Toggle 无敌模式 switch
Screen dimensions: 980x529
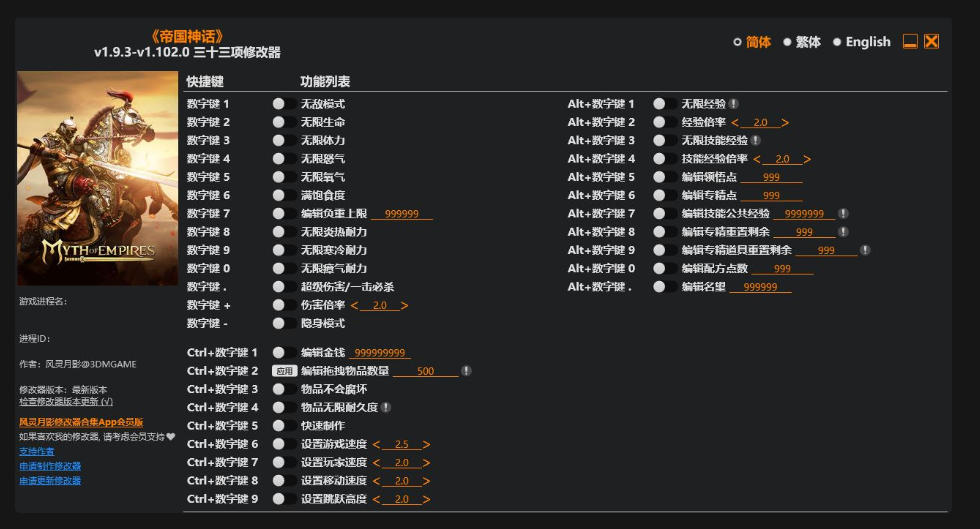(x=284, y=104)
